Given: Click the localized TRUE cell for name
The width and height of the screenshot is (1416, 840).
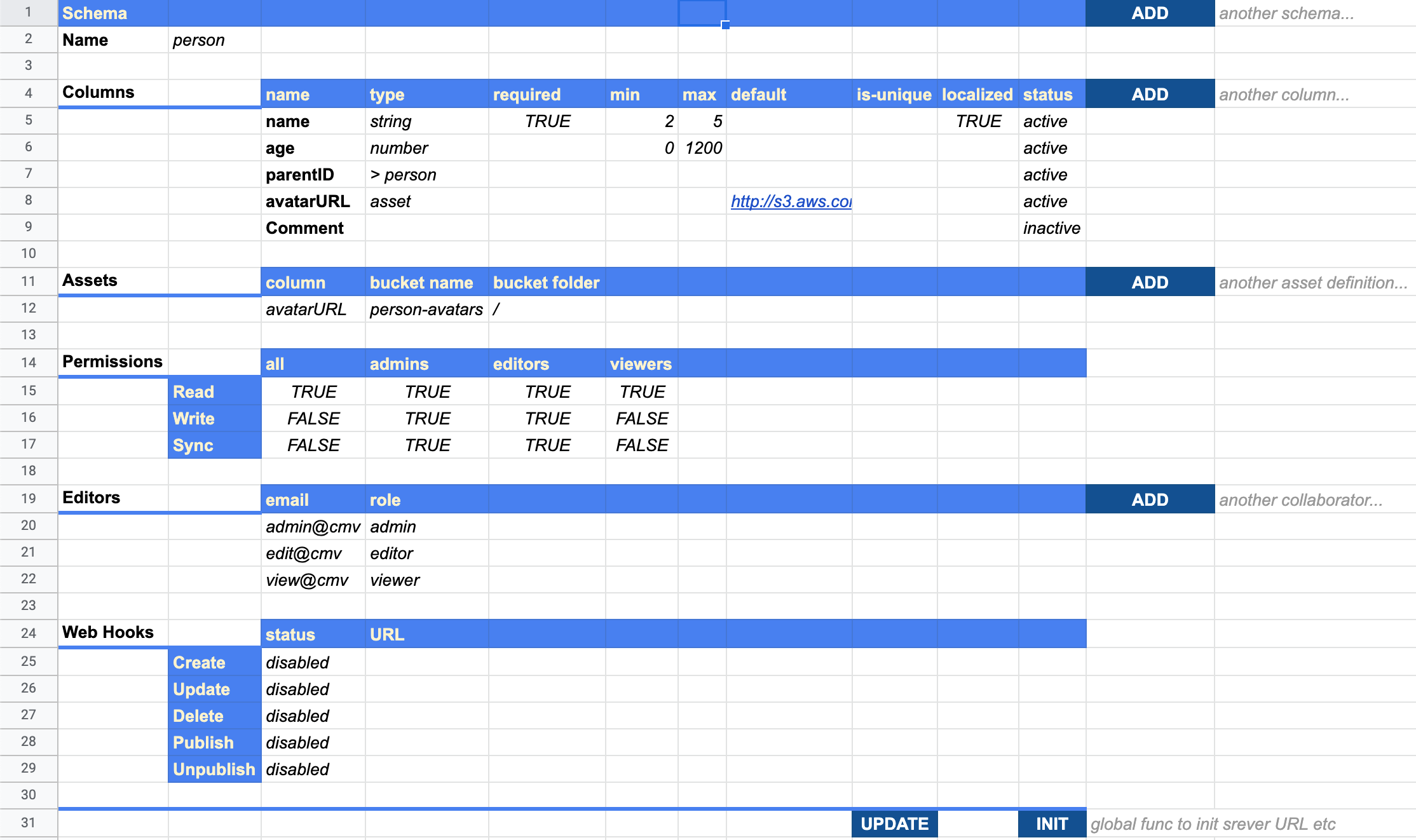Looking at the screenshot, I should click(x=977, y=121).
